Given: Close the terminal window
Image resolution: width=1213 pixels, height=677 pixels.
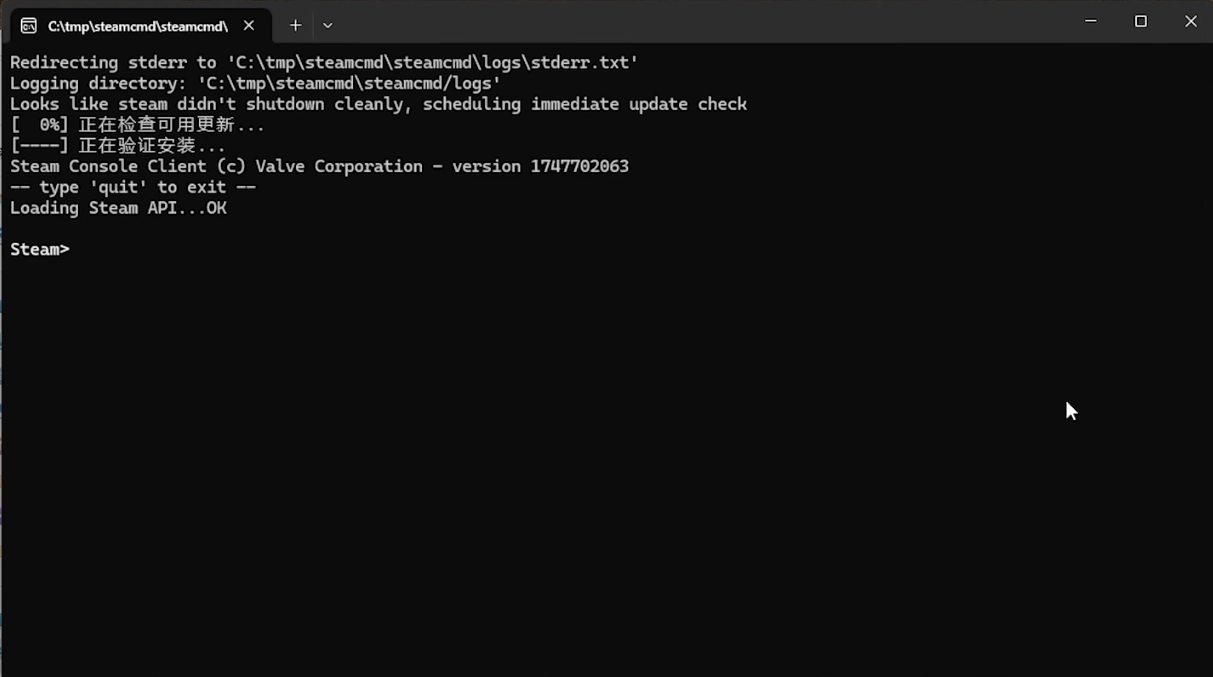Looking at the screenshot, I should click(x=1190, y=21).
